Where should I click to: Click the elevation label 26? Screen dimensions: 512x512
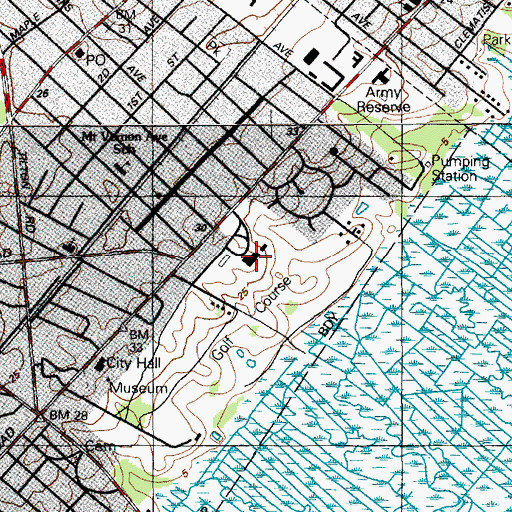coord(43,93)
